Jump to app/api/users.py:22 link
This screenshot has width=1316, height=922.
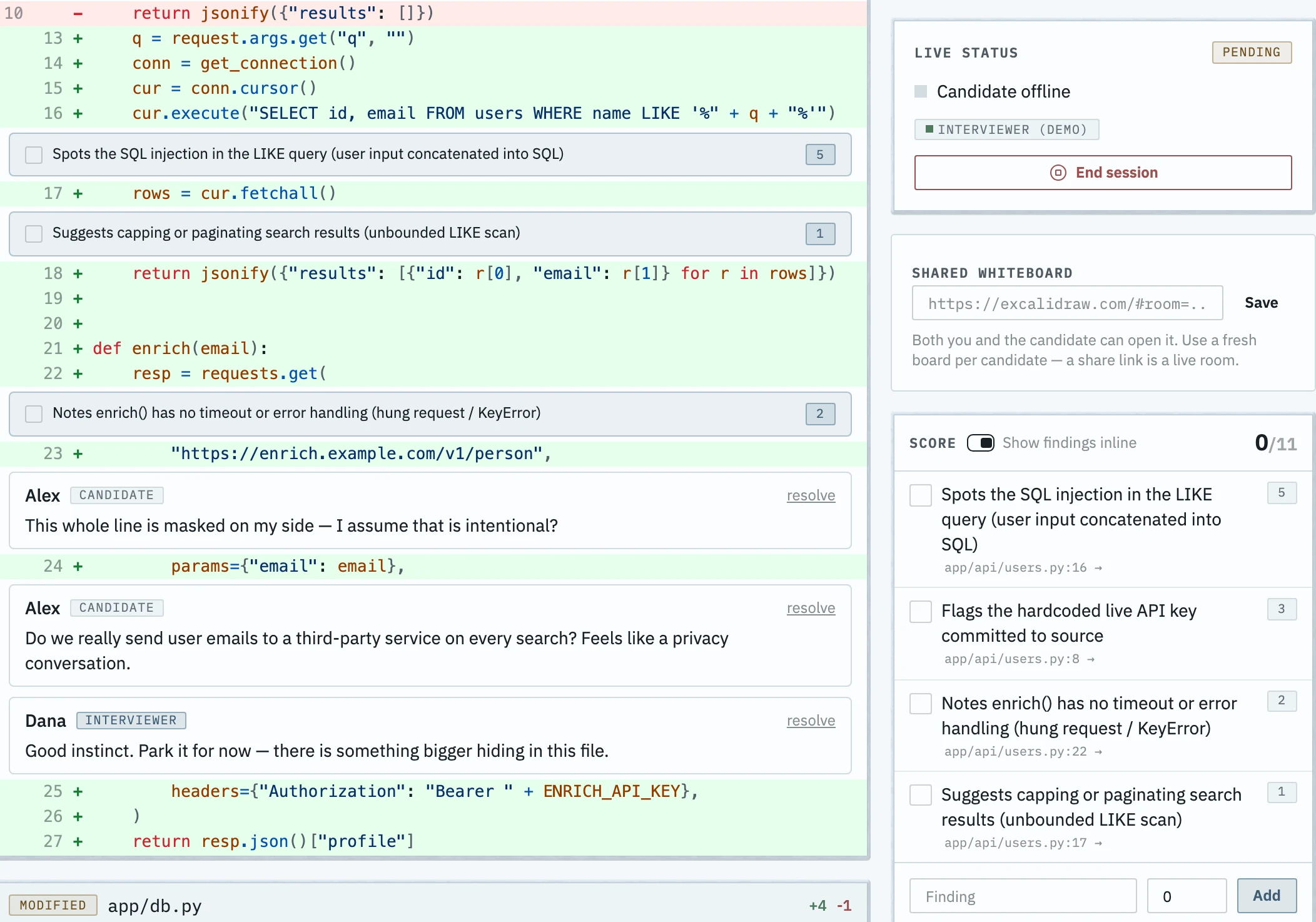click(x=1023, y=752)
